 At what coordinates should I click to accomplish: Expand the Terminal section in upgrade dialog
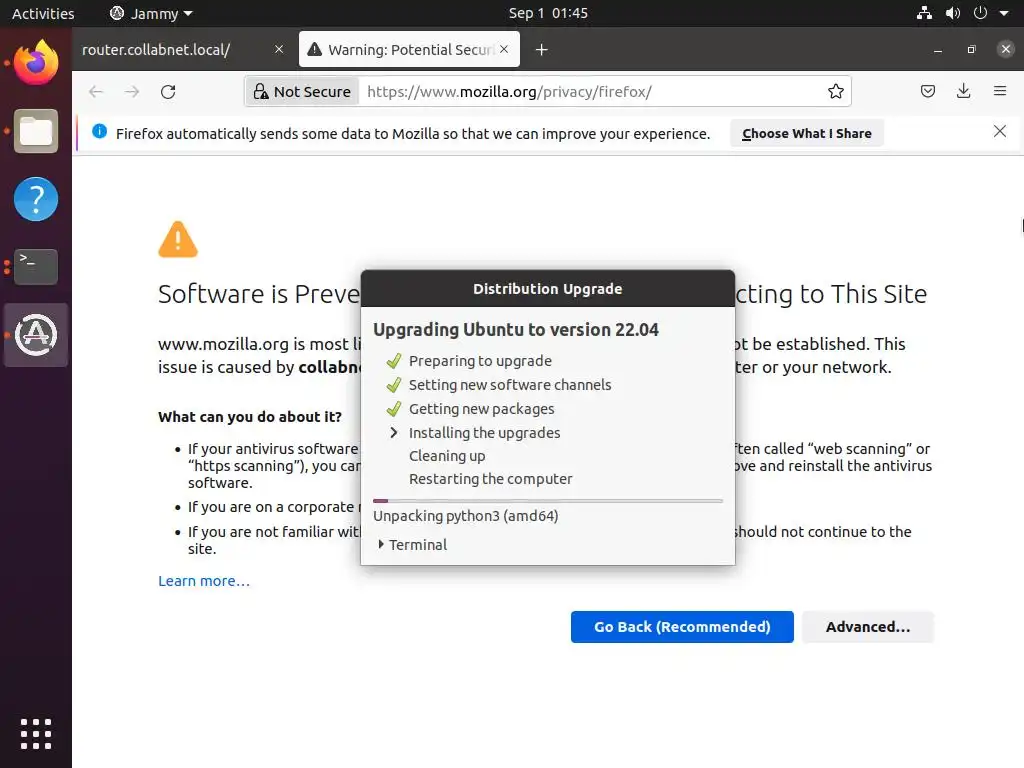click(x=413, y=545)
